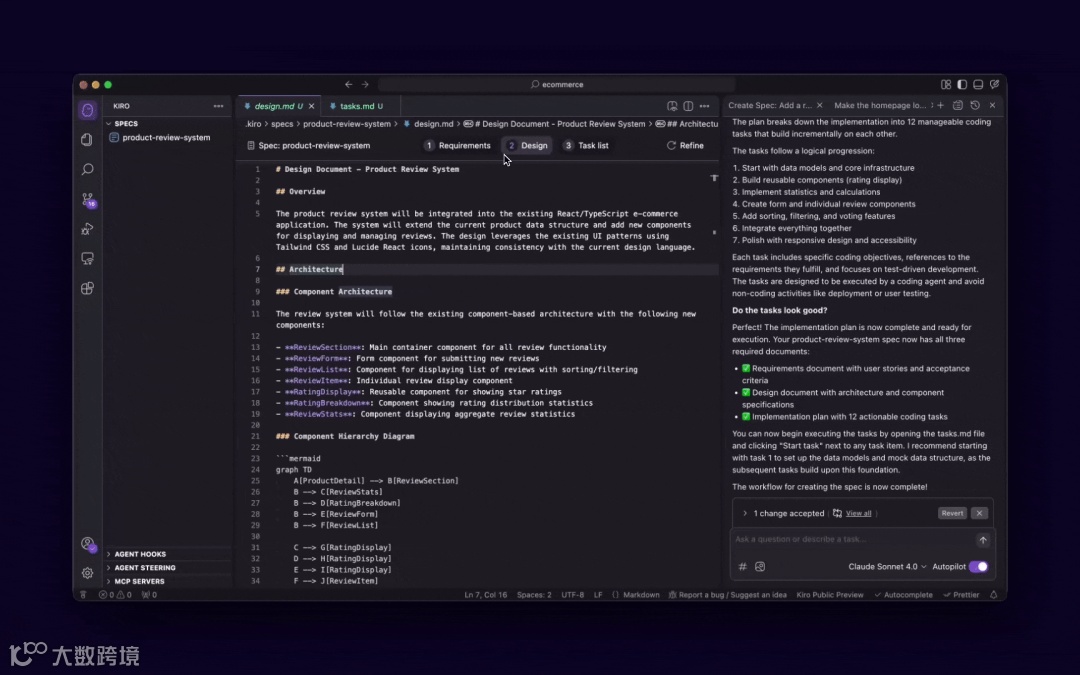
Task: Open the notifications bell in status bar
Action: (x=993, y=595)
